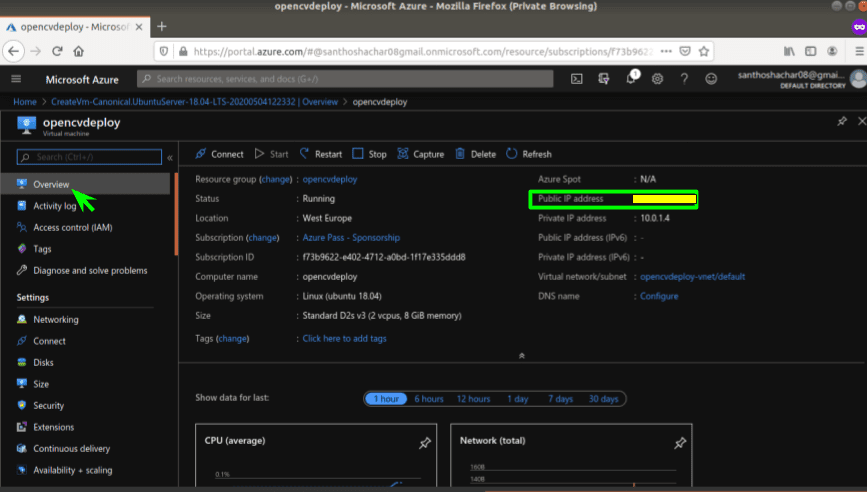Screen dimensions: 867x492
Task: Click Configure DNS name link
Action: [659, 296]
